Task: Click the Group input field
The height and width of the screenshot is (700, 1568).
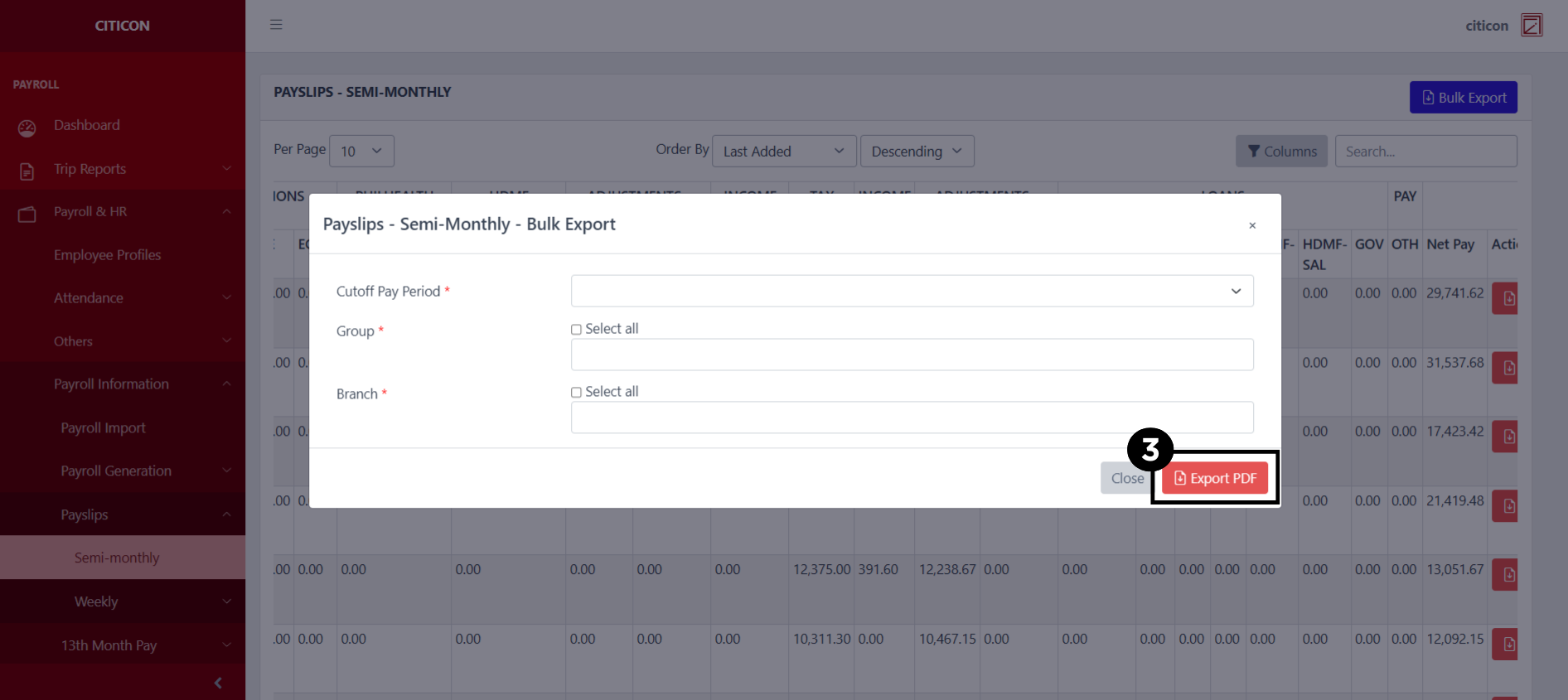Action: (x=912, y=355)
